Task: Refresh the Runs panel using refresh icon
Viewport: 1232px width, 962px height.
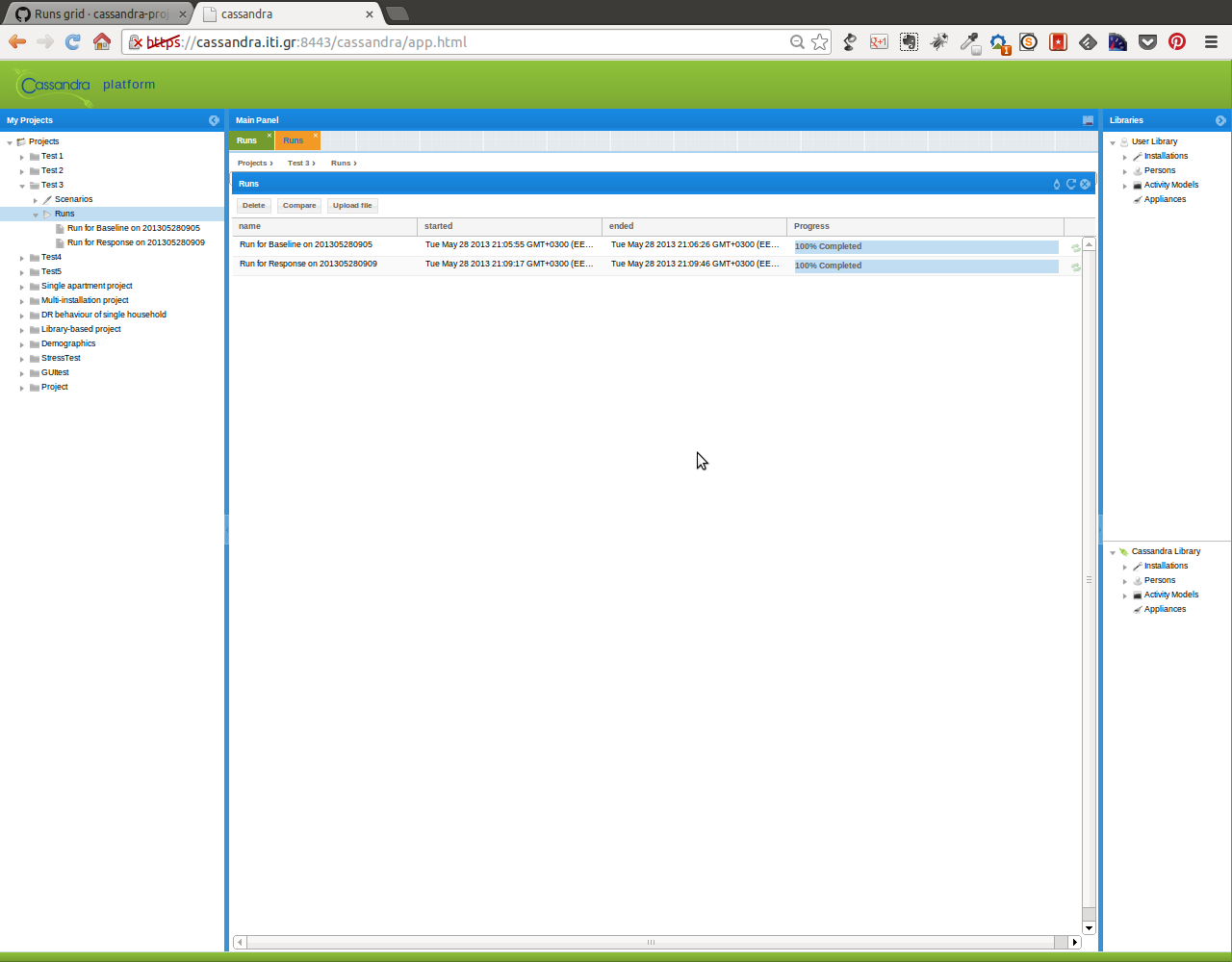Action: coord(1070,184)
